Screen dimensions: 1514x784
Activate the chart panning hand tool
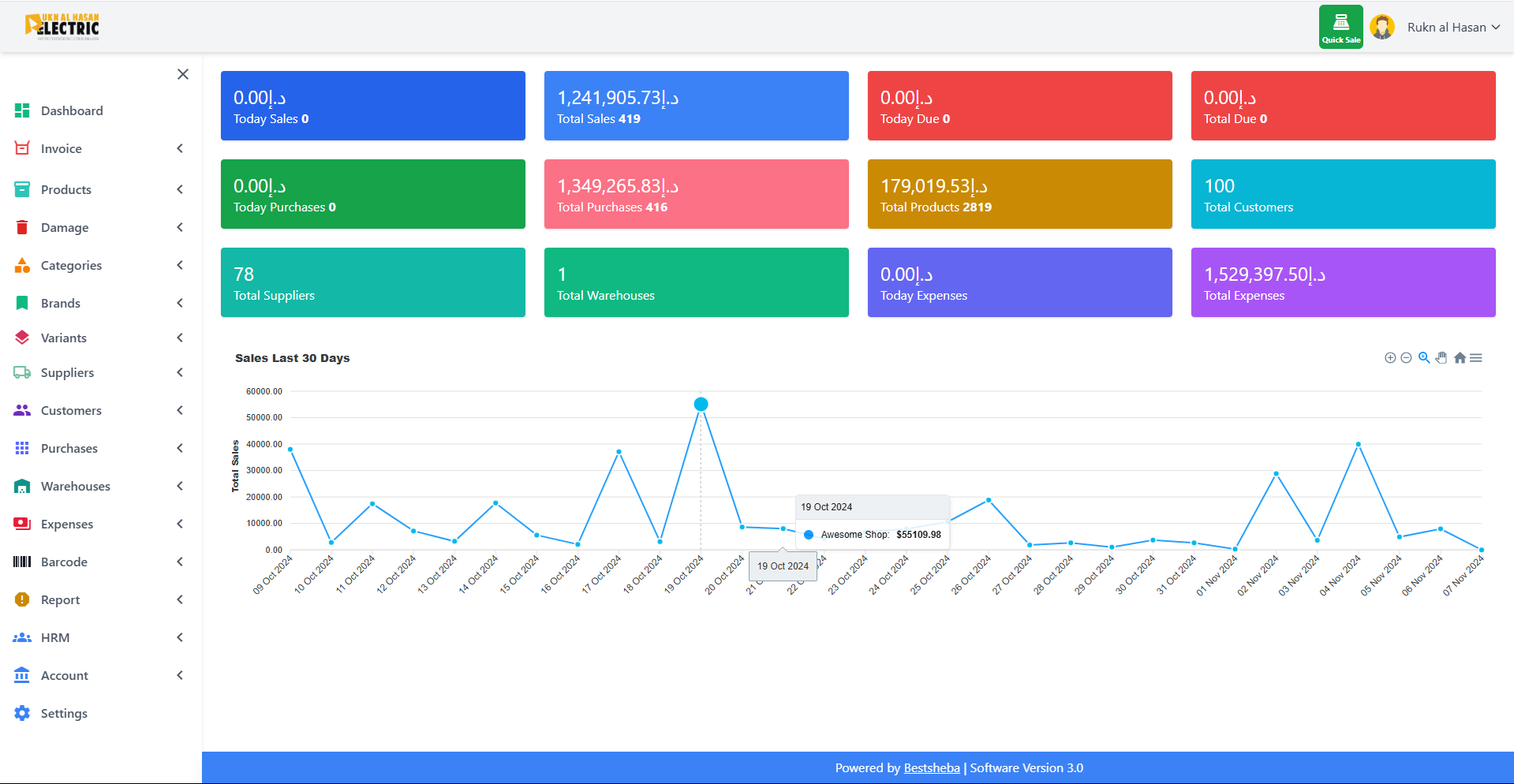(x=1441, y=358)
